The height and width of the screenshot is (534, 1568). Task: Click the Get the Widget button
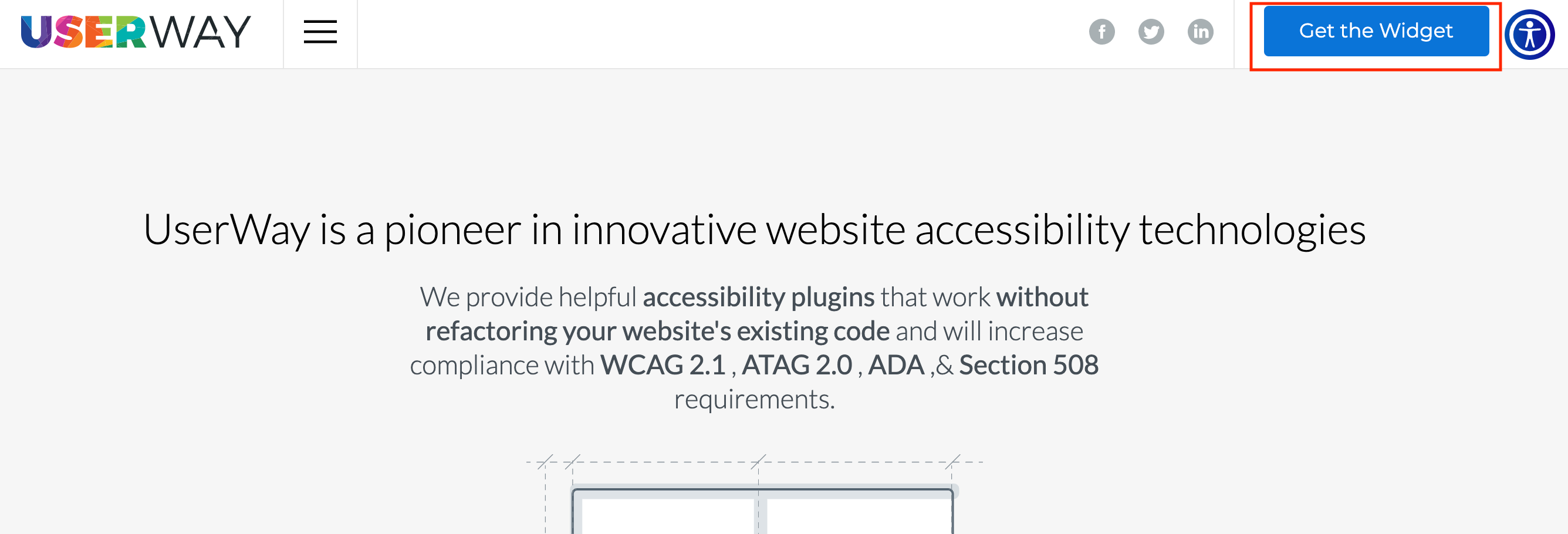click(1376, 31)
